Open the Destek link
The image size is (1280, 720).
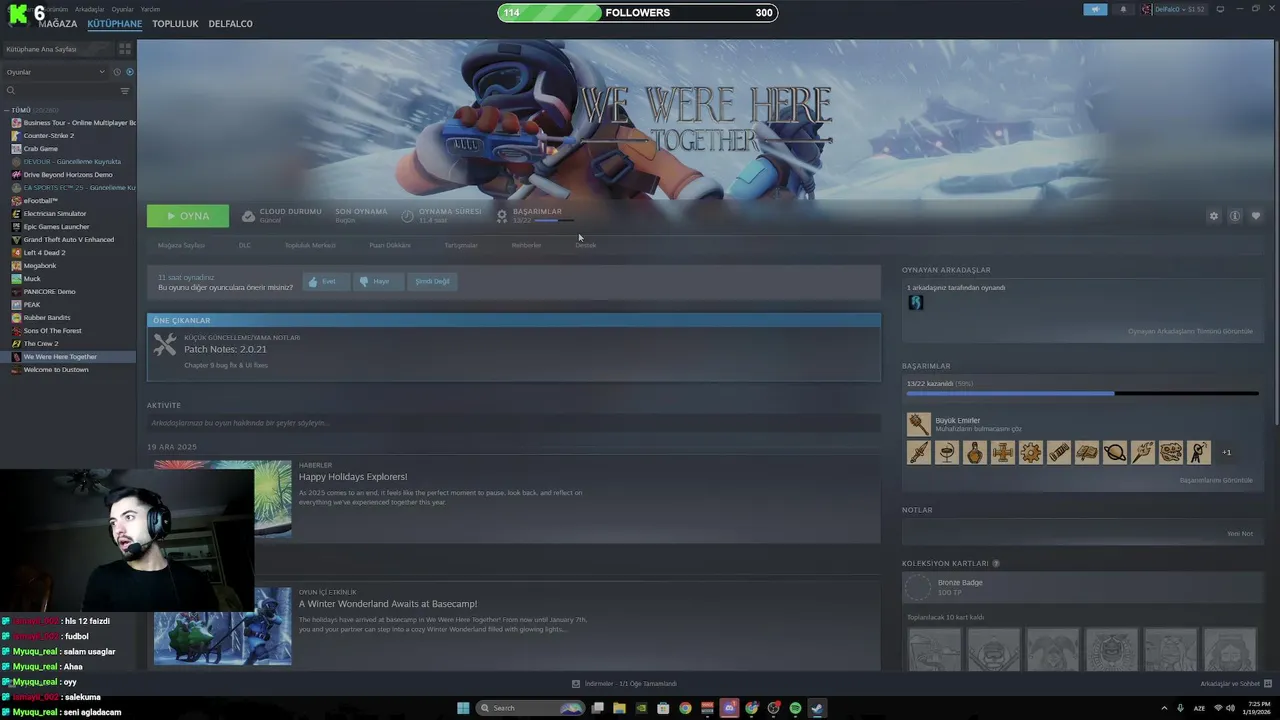coord(586,245)
